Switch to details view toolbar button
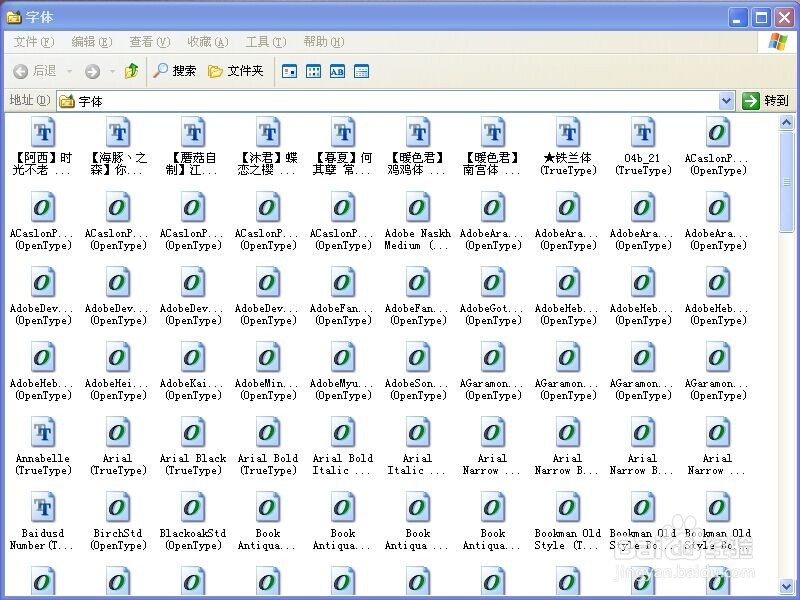The image size is (800, 600). [361, 71]
